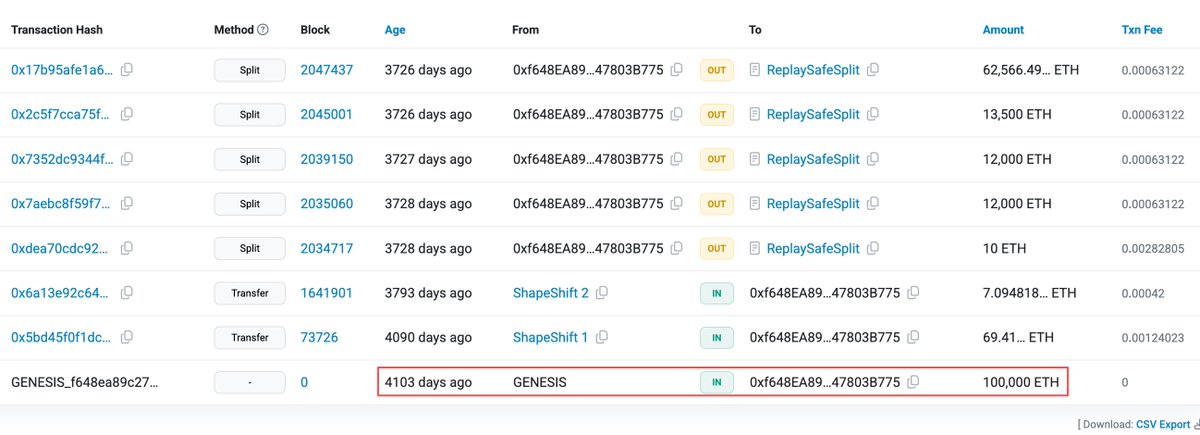The height and width of the screenshot is (435, 1200).
Task: Click IN badge in ShapeShift 2 row
Action: tap(716, 293)
